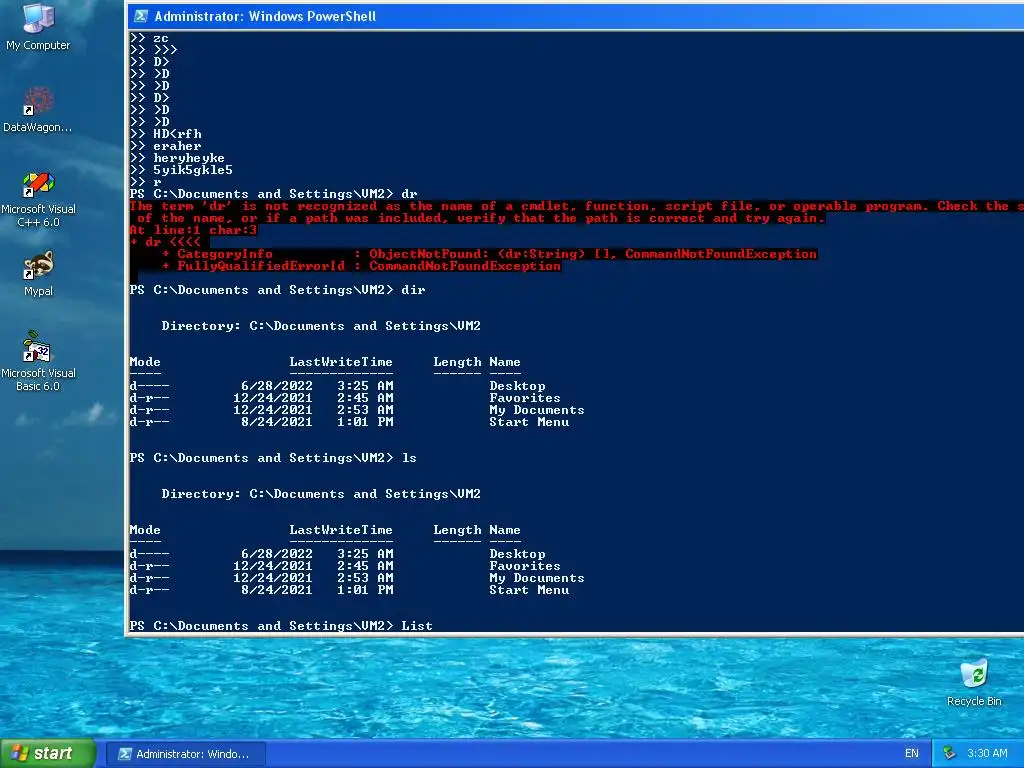This screenshot has height=768, width=1024.
Task: Click the 'Desktop' entry in the second listing
Action: 517,554
